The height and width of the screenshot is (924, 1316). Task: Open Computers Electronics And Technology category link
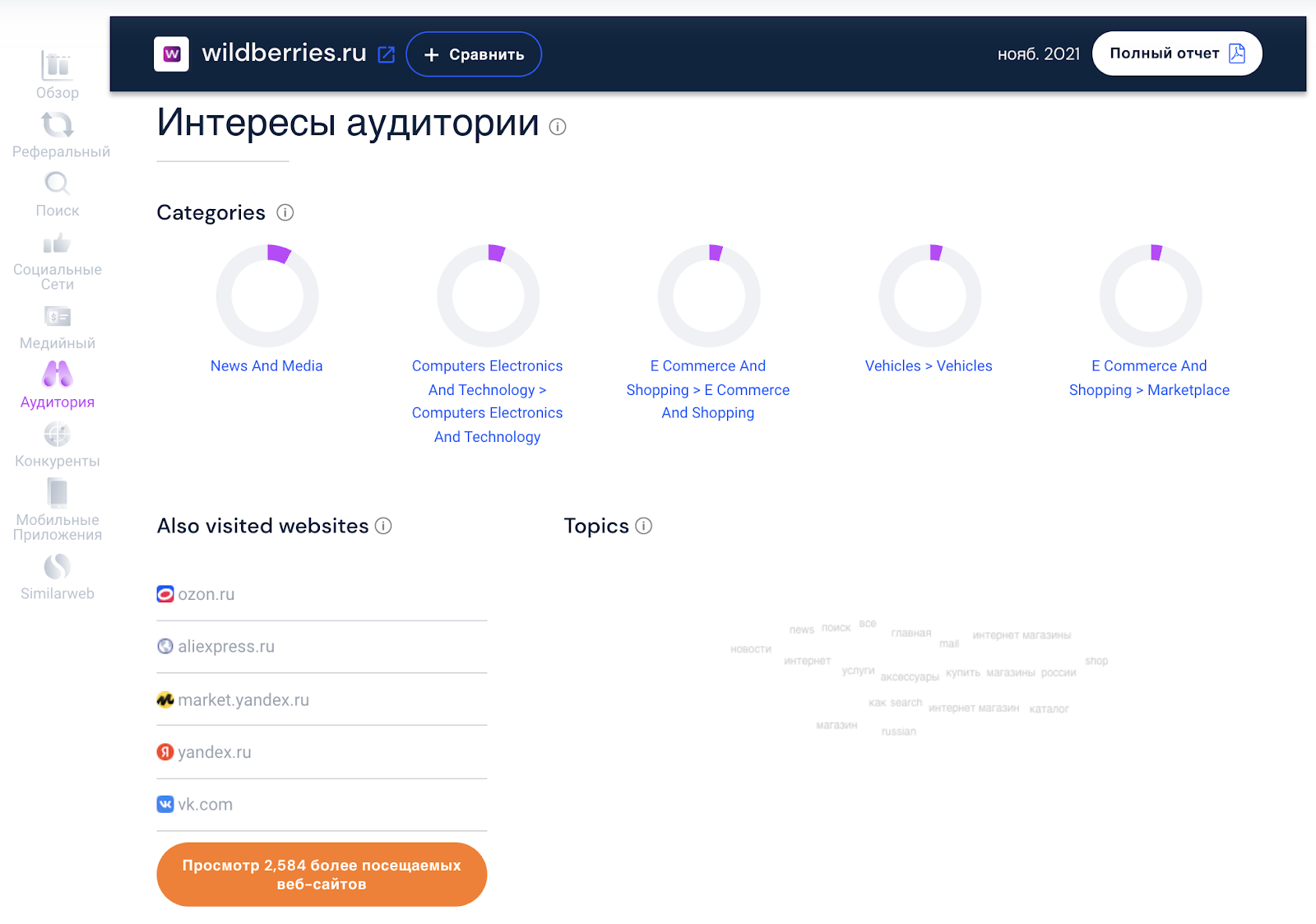coord(488,402)
